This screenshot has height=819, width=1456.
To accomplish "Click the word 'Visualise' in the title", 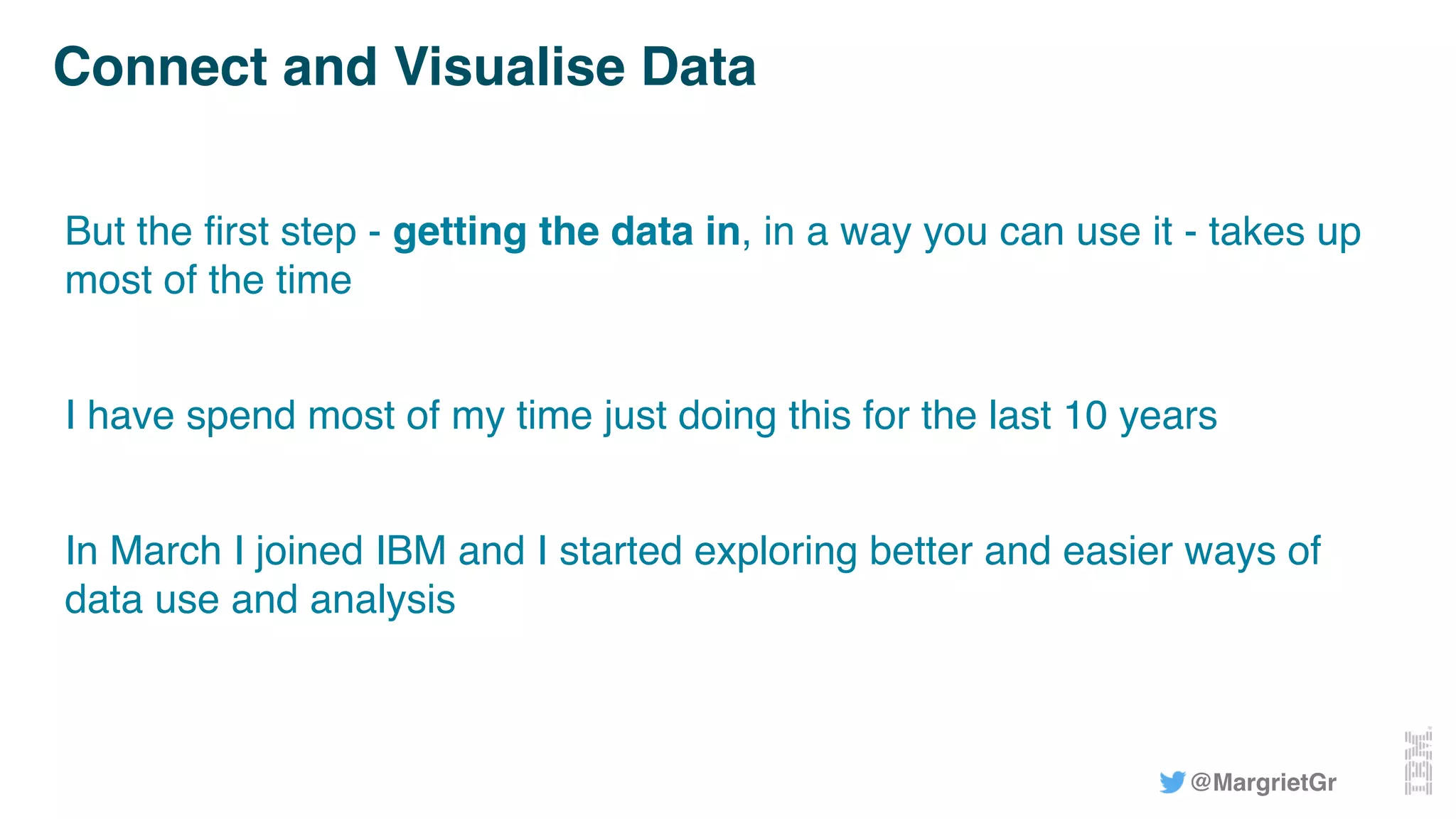I will click(x=509, y=68).
